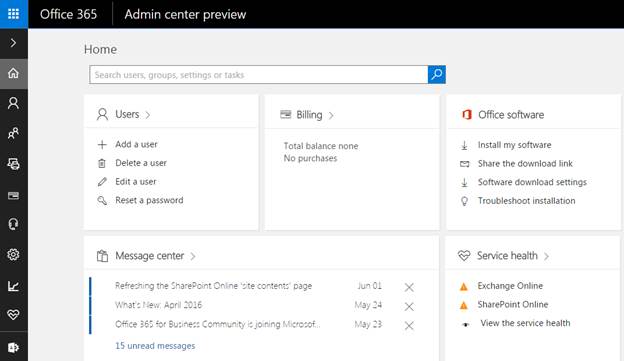This screenshot has height=361, width=624.
Task: Open Users section from sidebar icon
Action: pyautogui.click(x=14, y=103)
